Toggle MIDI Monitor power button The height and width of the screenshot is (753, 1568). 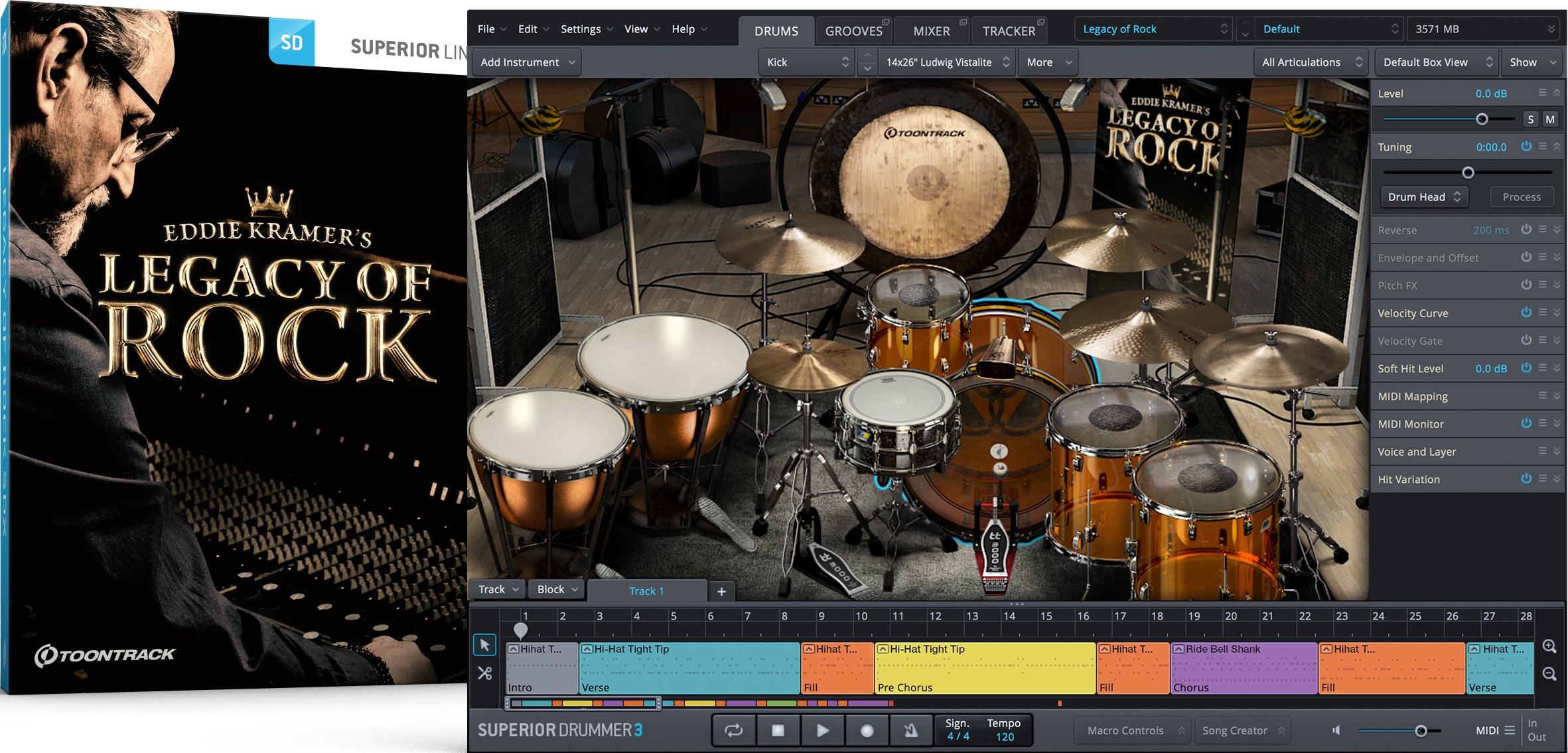click(x=1526, y=423)
